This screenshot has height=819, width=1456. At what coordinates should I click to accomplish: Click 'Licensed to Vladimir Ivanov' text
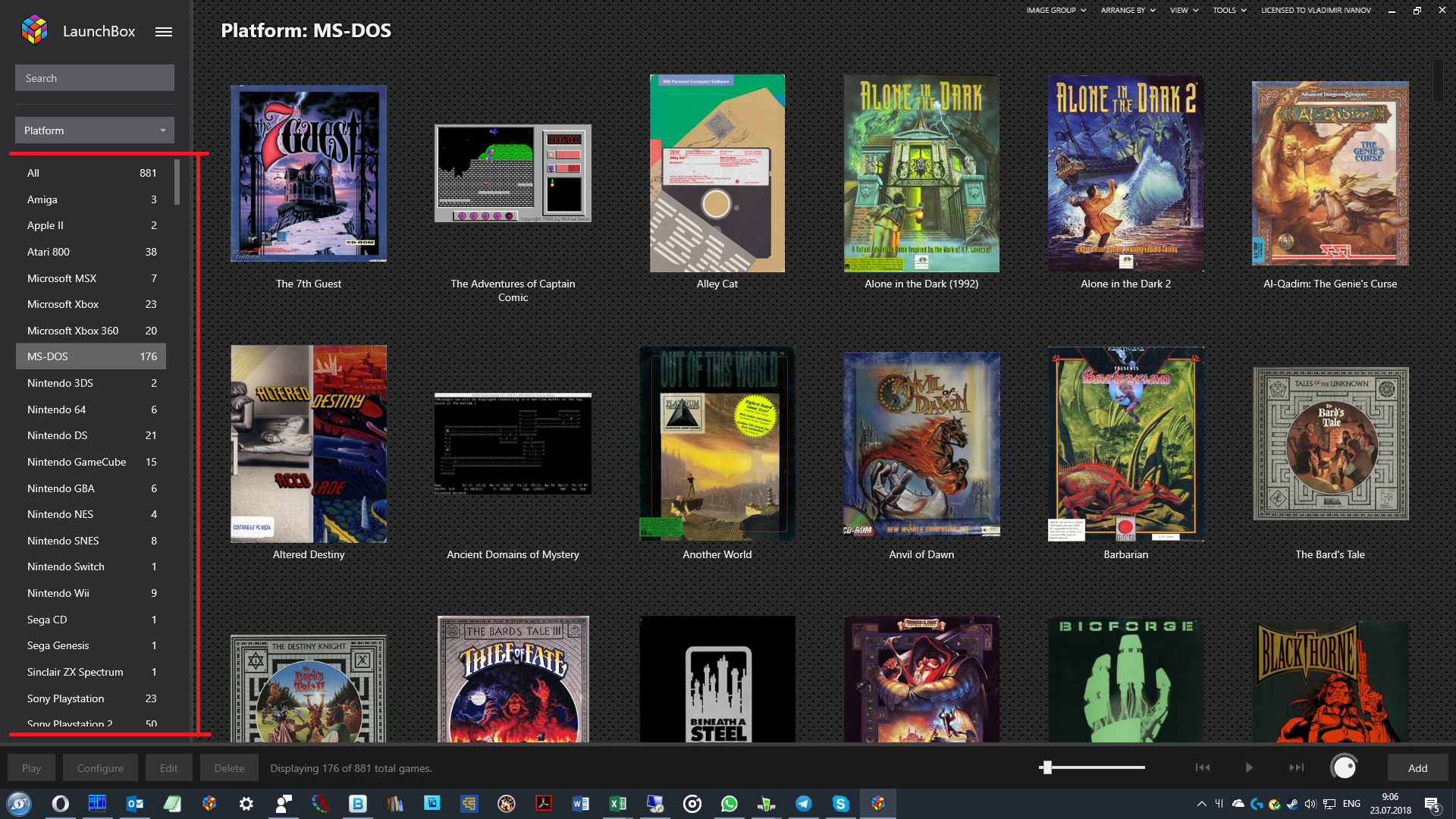click(1316, 11)
